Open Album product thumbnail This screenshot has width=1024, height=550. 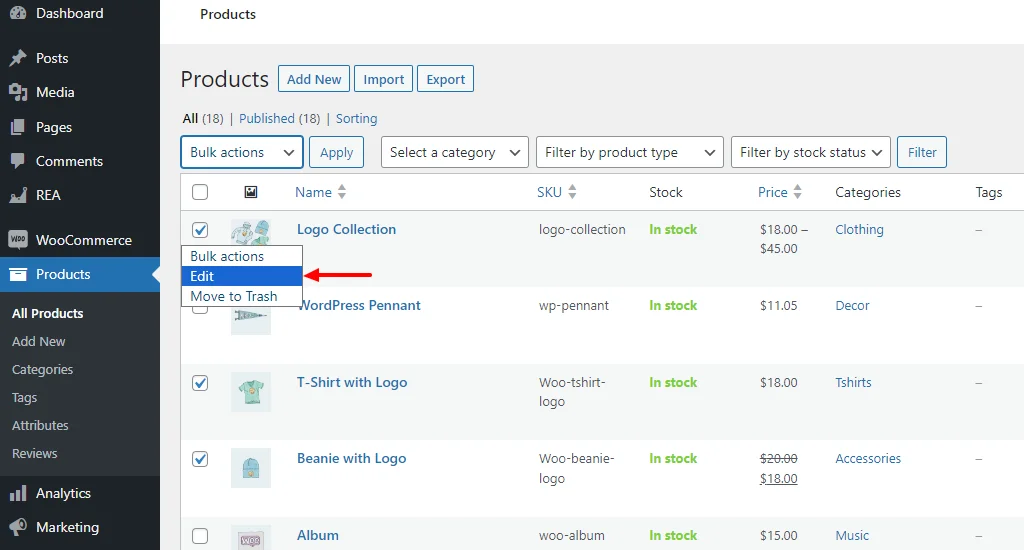[251, 538]
